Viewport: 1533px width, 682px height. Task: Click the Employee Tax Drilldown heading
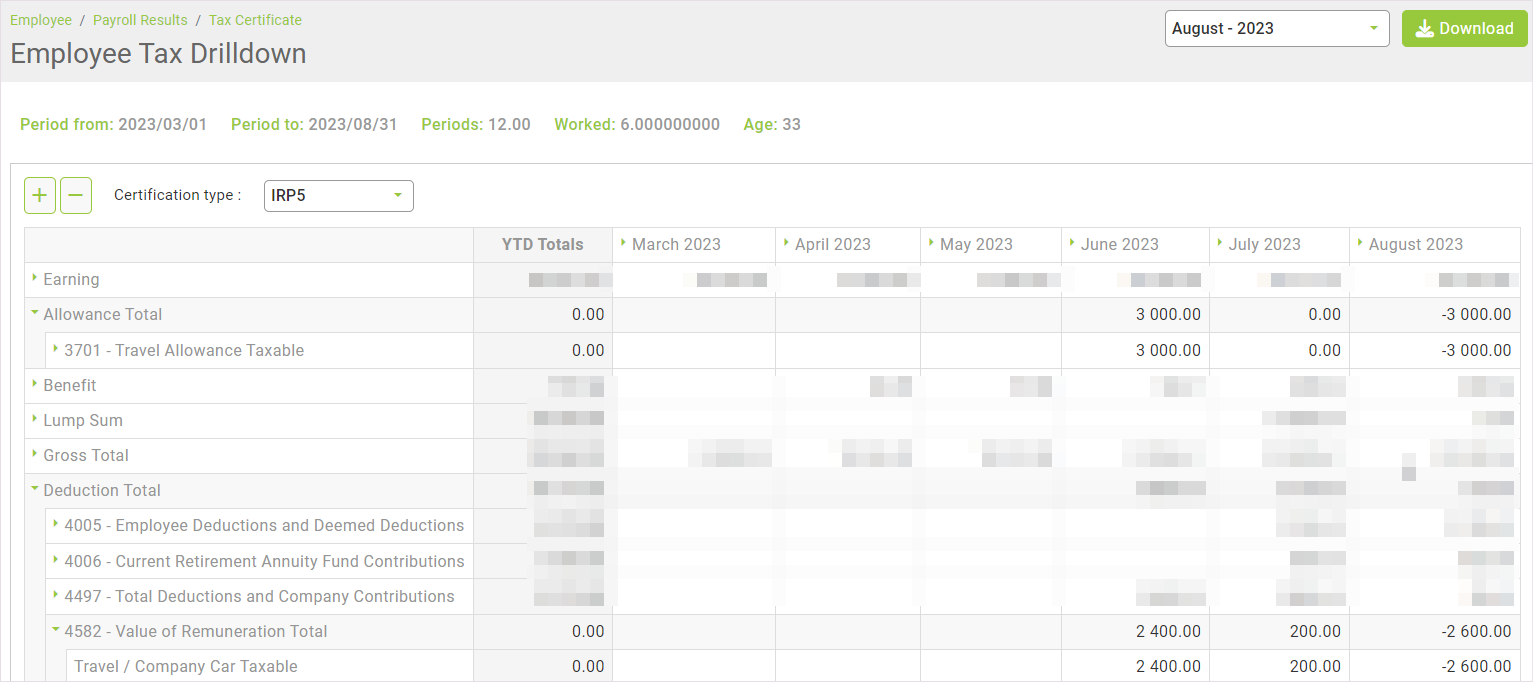[158, 53]
